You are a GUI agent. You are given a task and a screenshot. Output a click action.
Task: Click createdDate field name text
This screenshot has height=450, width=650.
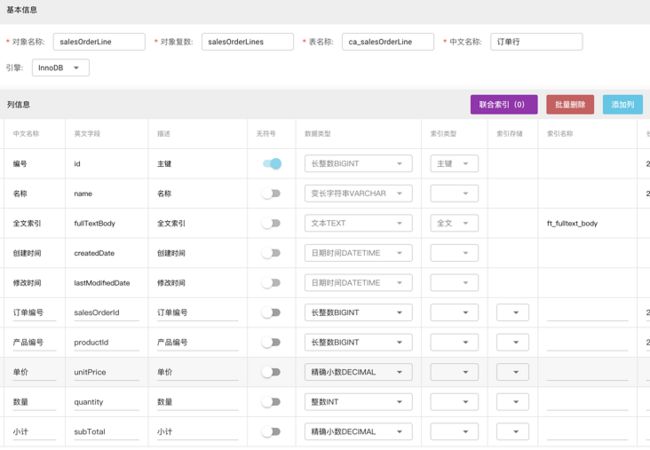[x=94, y=253]
